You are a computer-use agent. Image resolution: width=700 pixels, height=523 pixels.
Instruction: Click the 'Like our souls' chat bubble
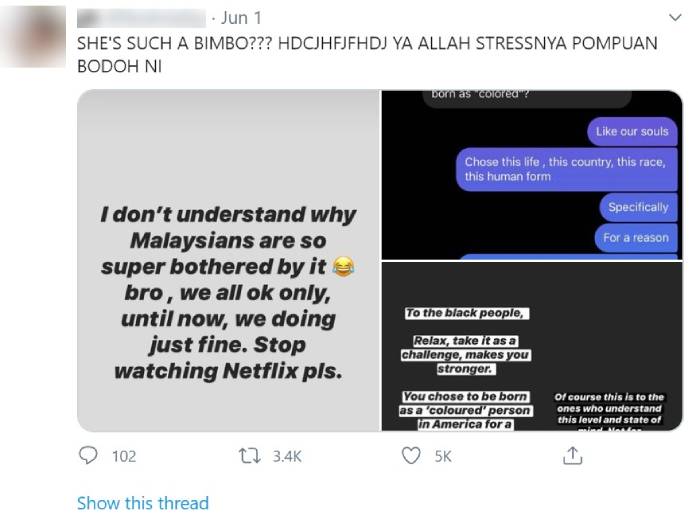pos(632,131)
